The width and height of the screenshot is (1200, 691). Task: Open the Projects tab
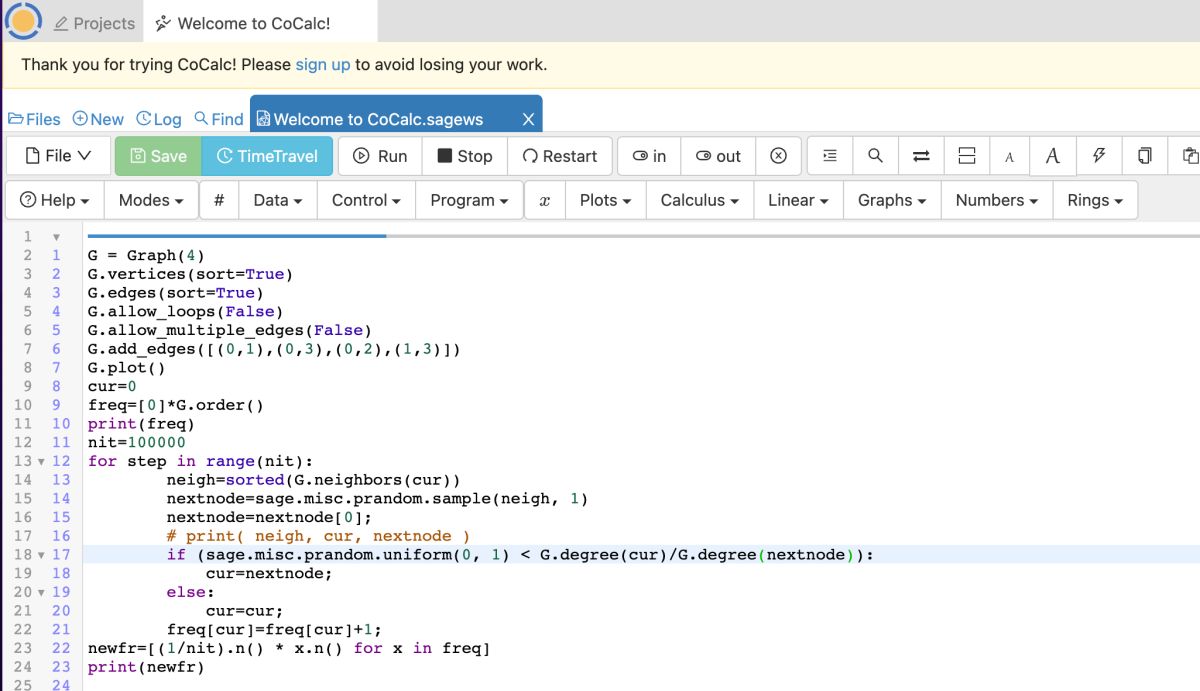[x=94, y=23]
